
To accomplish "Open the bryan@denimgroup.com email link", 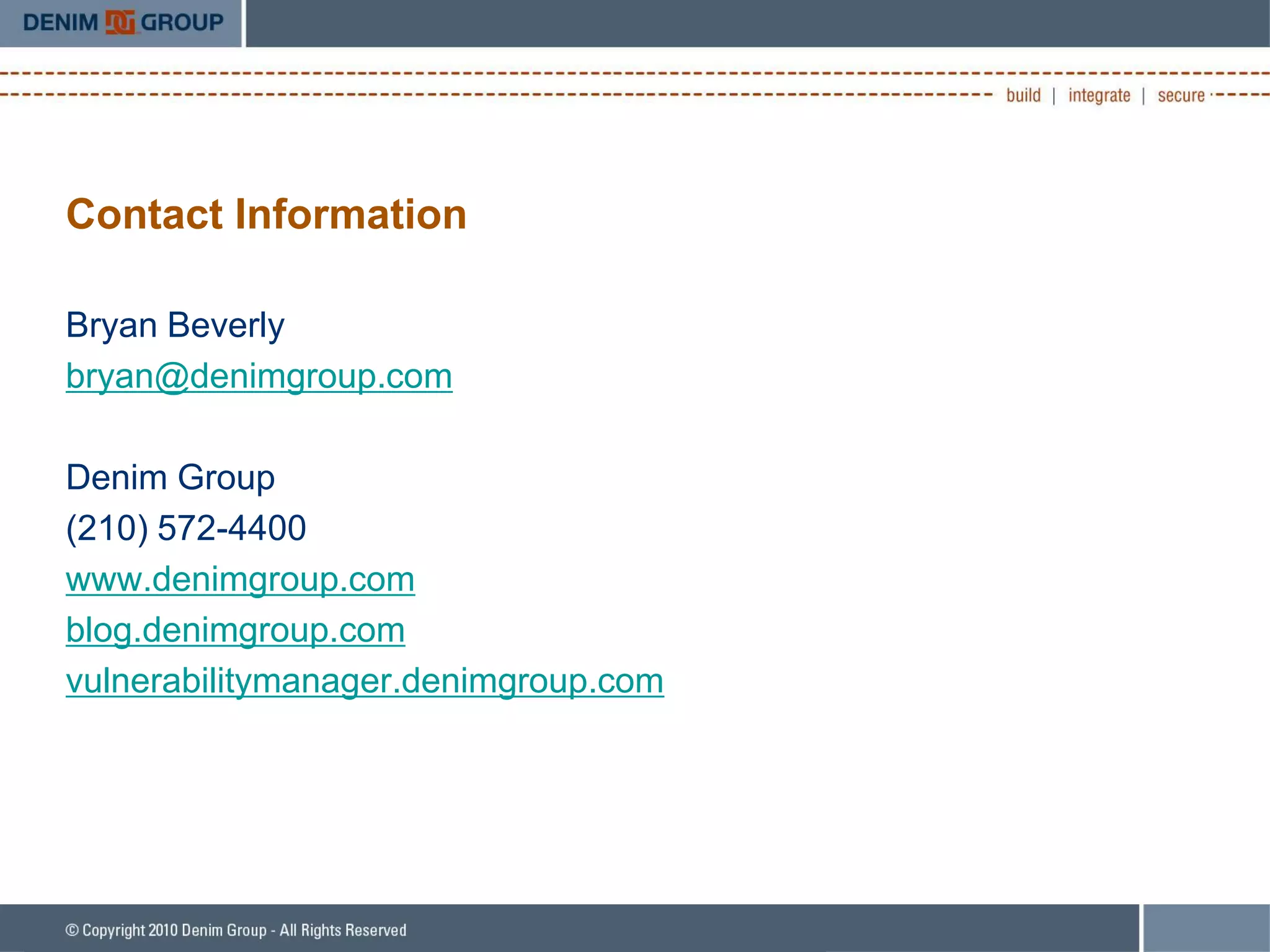I will [x=259, y=376].
